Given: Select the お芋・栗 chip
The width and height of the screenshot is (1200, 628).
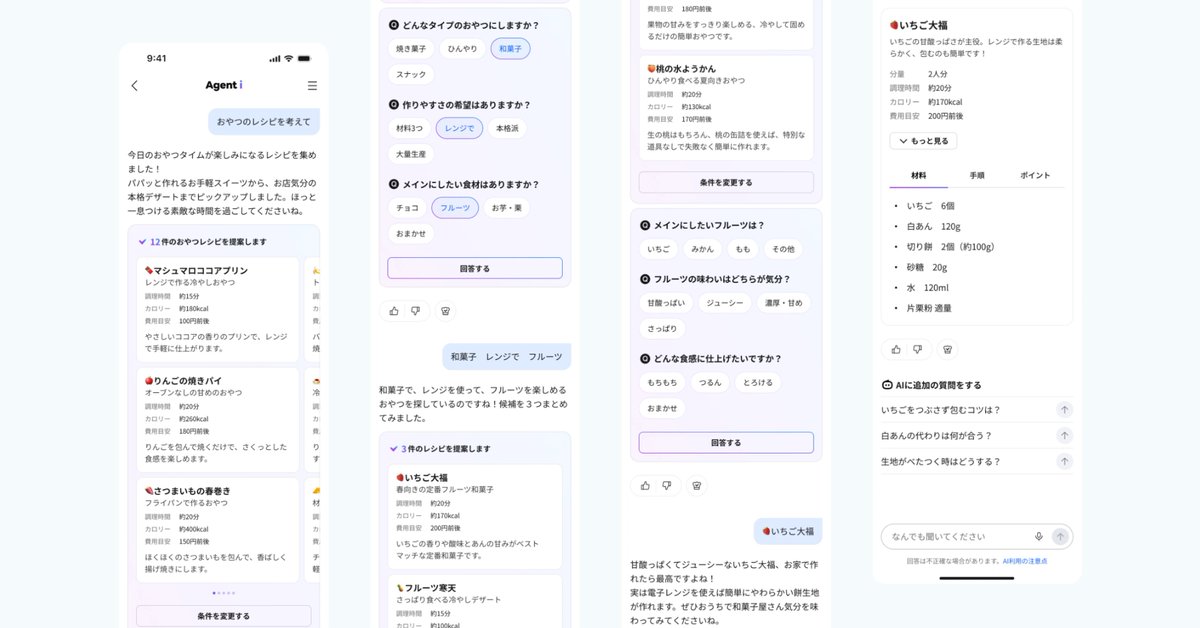Looking at the screenshot, I should tap(508, 208).
